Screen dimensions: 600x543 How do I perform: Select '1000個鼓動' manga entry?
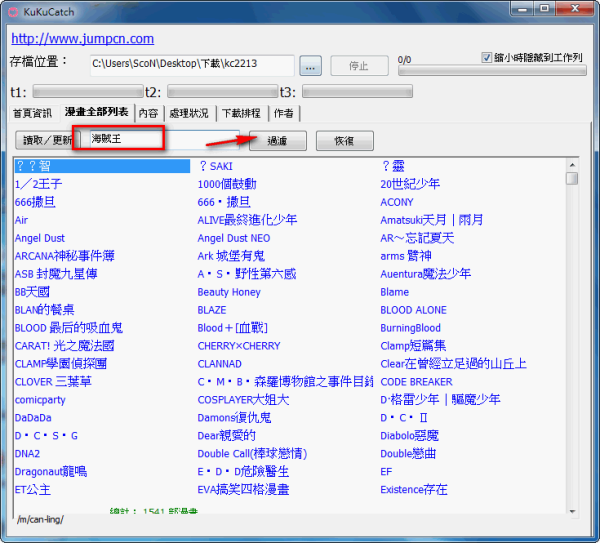point(227,184)
